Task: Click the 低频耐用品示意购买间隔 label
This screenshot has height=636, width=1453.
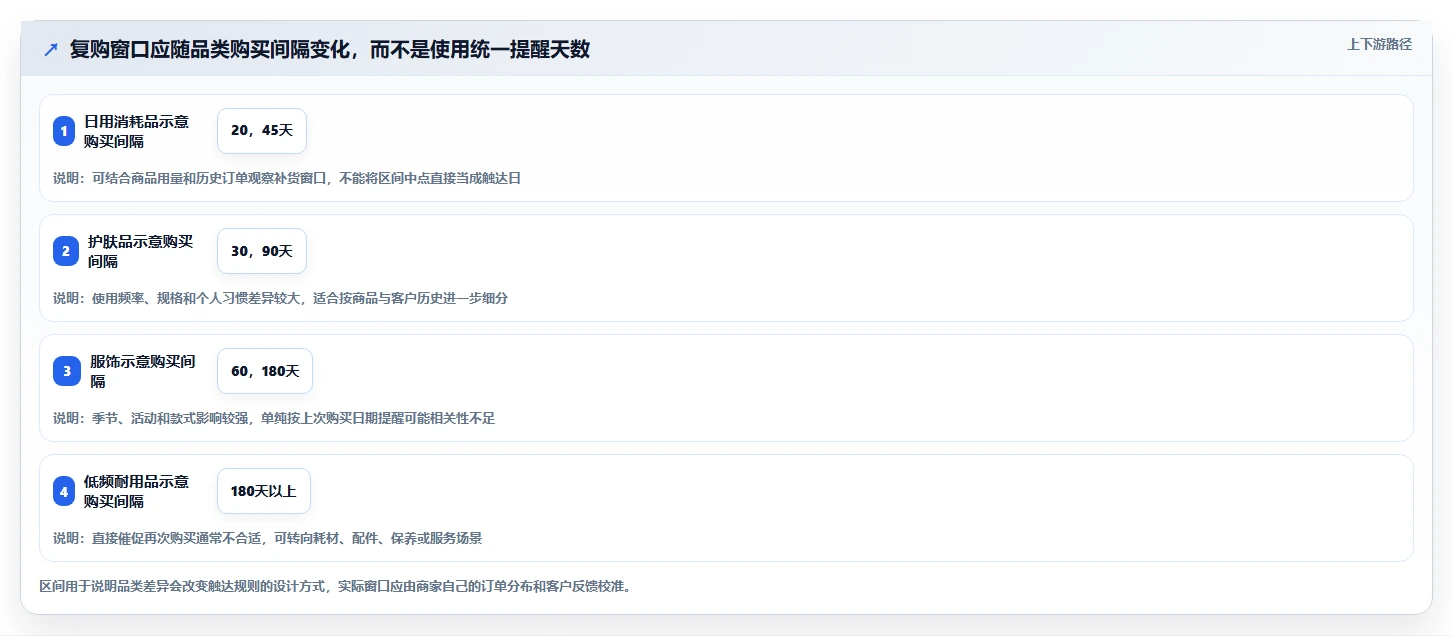Action: pos(136,491)
